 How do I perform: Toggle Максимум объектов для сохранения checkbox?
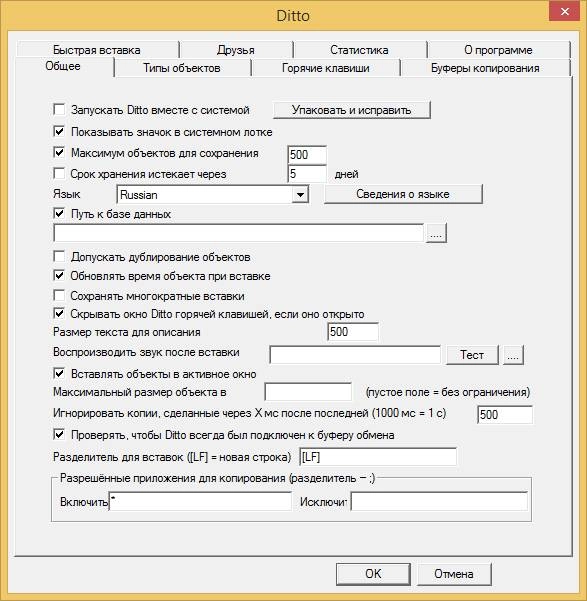(59, 153)
